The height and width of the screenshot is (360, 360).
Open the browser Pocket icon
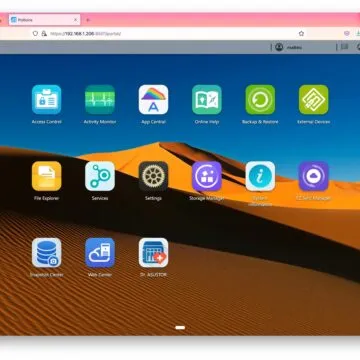pyautogui.click(x=346, y=33)
